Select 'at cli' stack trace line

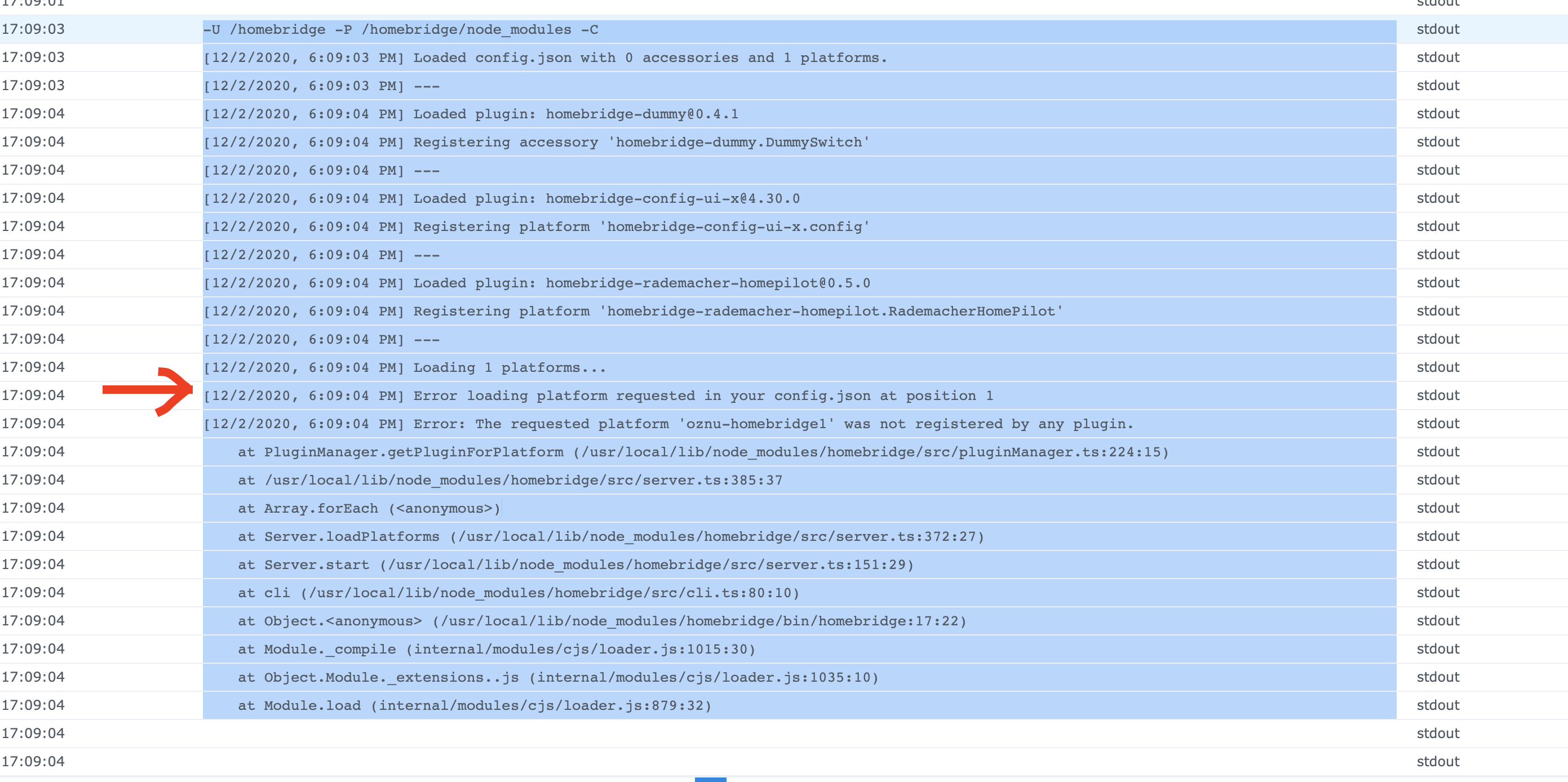[518, 593]
